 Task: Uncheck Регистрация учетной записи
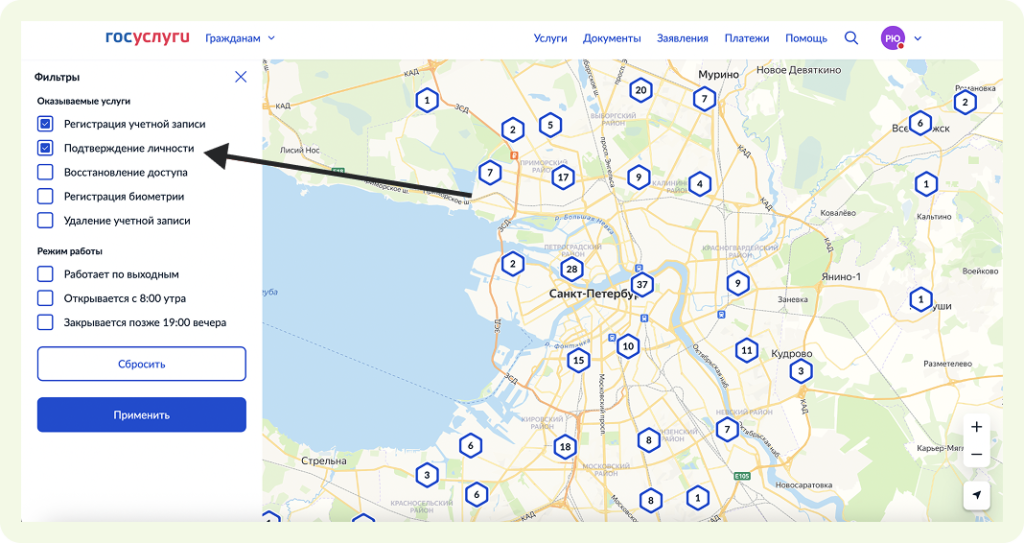(45, 123)
